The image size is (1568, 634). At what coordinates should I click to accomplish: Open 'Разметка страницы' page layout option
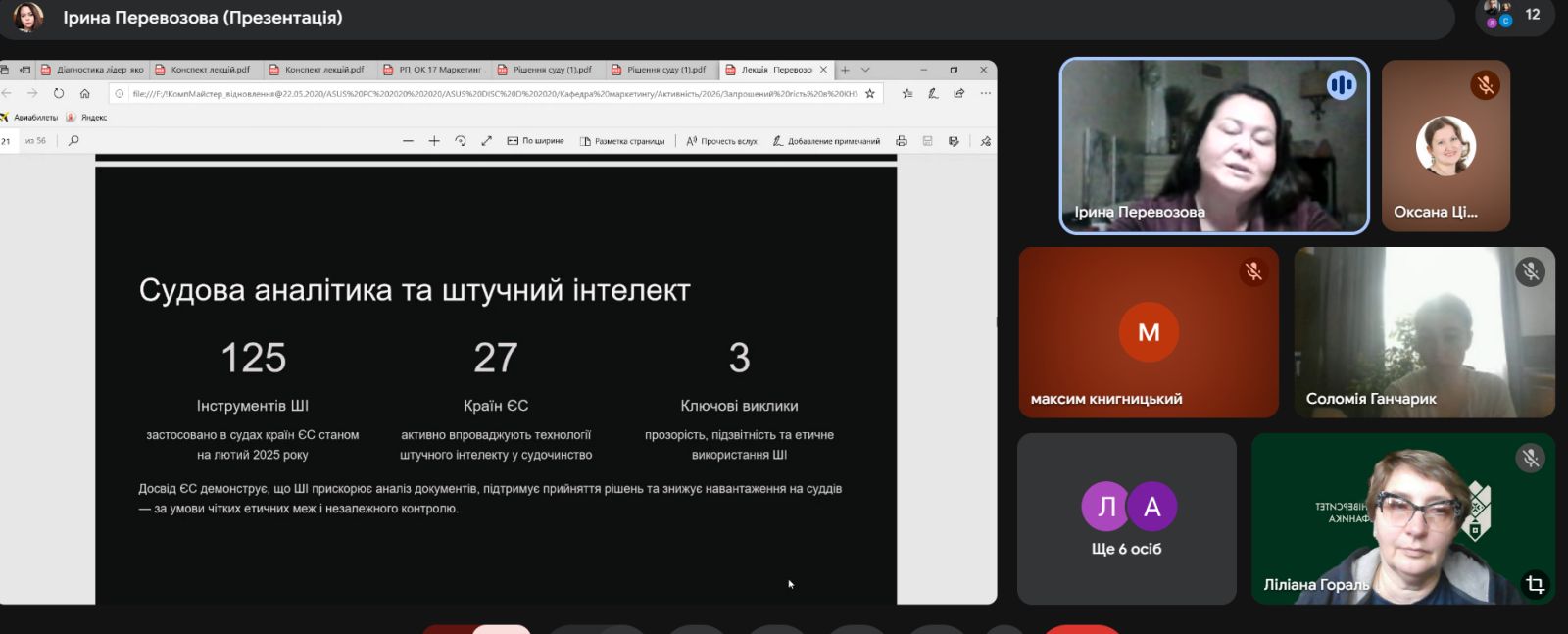point(622,141)
